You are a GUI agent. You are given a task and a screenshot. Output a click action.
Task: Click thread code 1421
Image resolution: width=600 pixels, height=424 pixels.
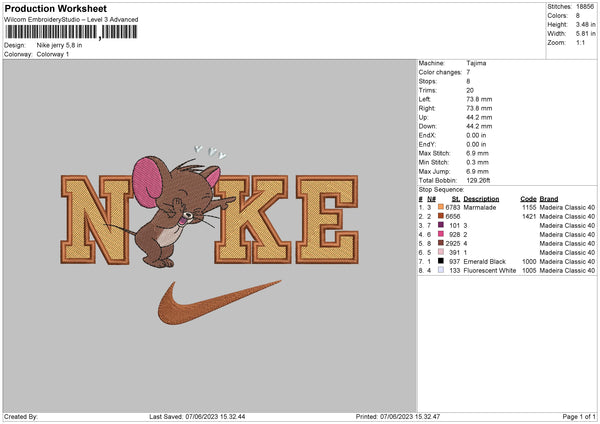[x=529, y=217]
